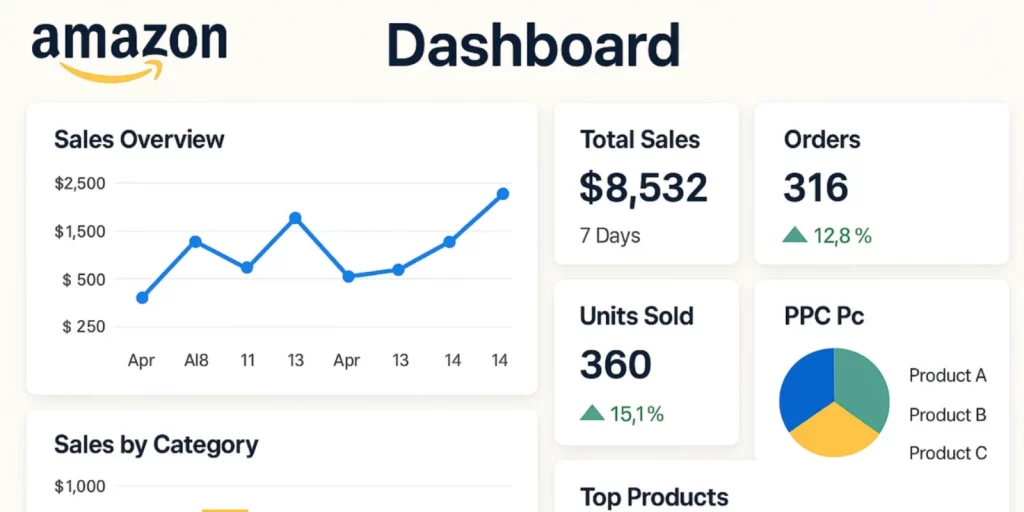This screenshot has height=512, width=1024.
Task: Click the green up arrow under Units Sold
Action: [x=592, y=412]
